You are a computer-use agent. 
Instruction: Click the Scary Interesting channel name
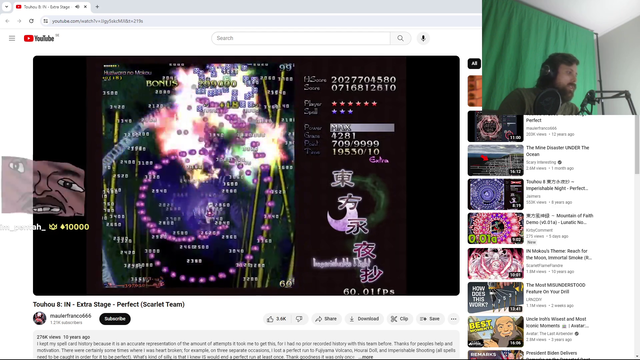[541, 162]
